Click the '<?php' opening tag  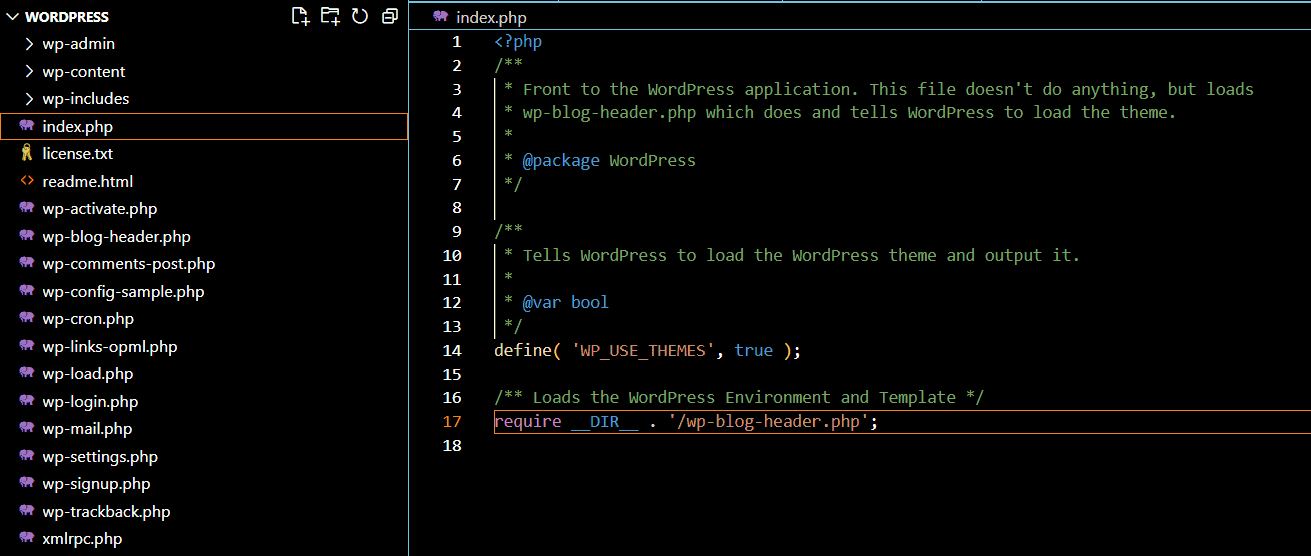pos(518,42)
